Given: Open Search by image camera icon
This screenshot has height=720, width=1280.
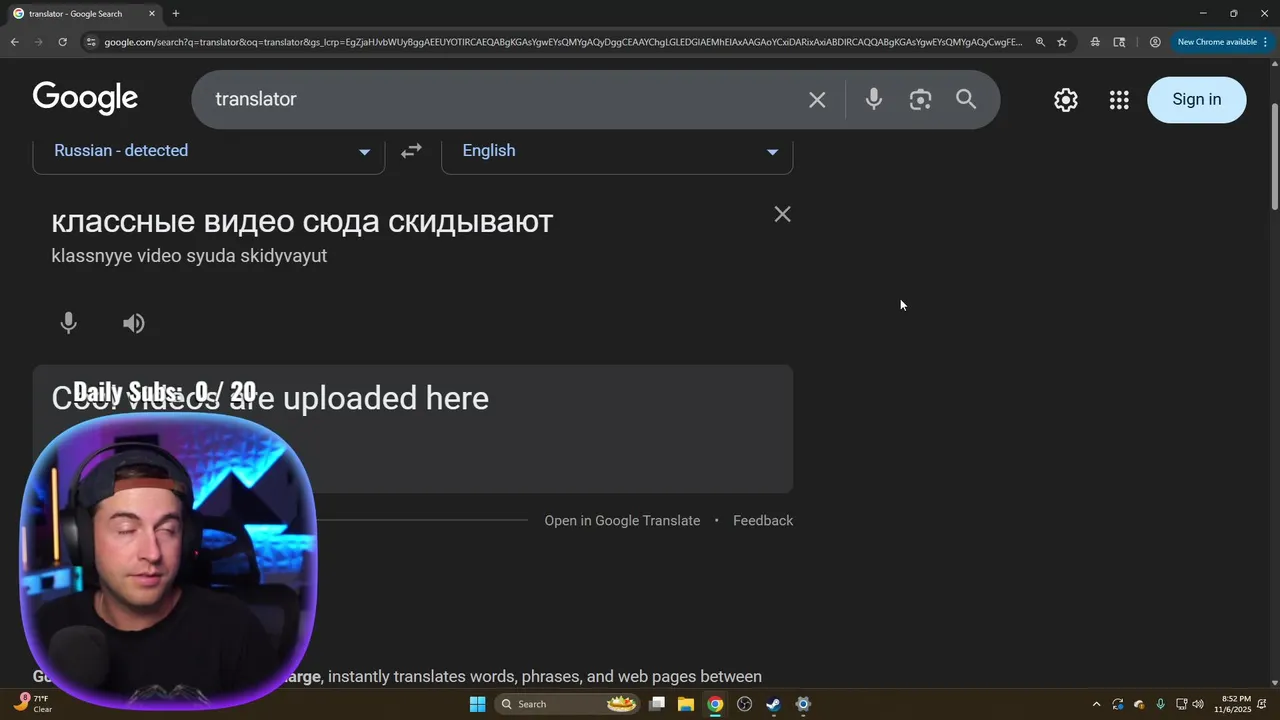Looking at the screenshot, I should 920,99.
